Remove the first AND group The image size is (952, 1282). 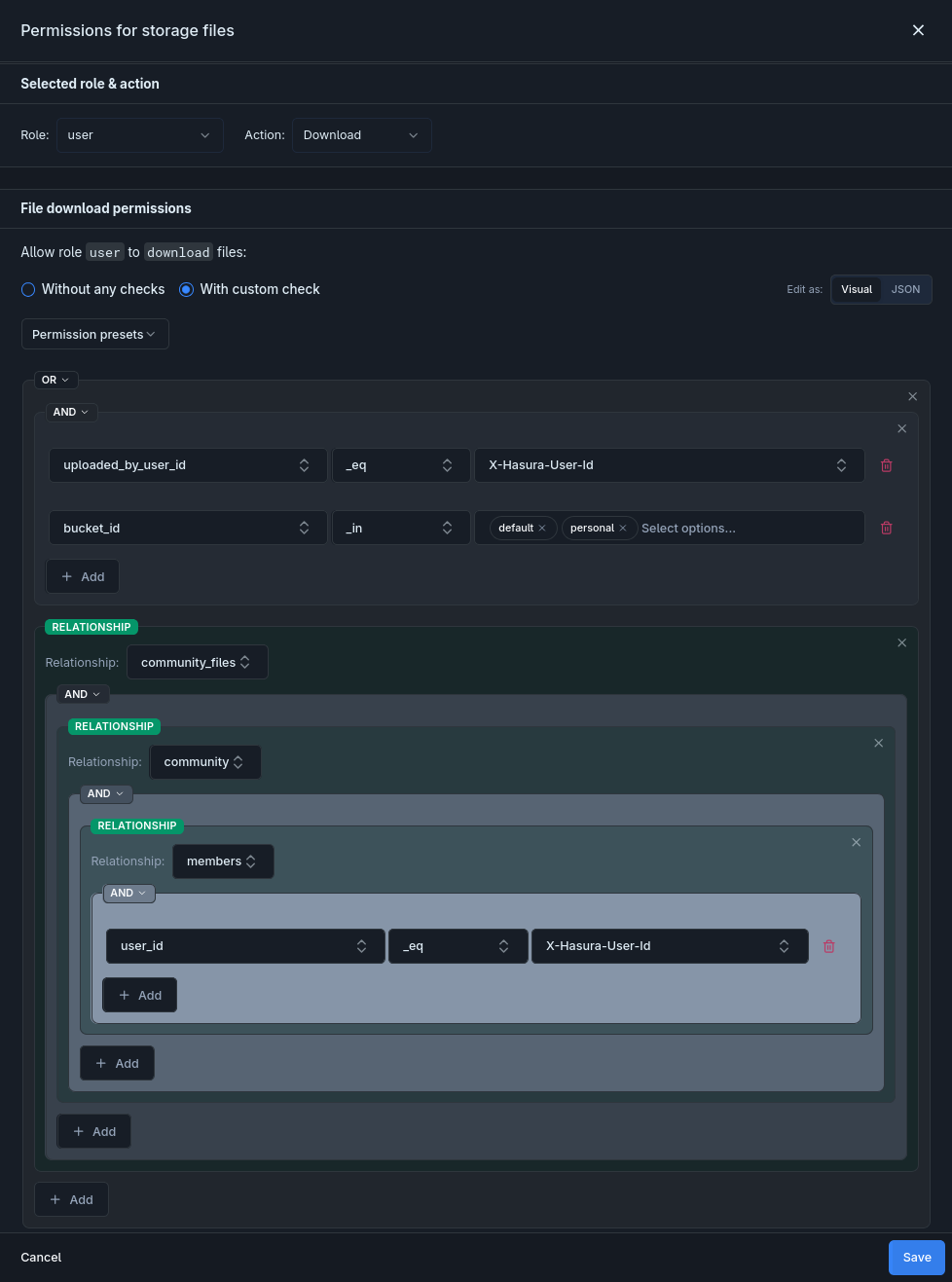pyautogui.click(x=901, y=428)
